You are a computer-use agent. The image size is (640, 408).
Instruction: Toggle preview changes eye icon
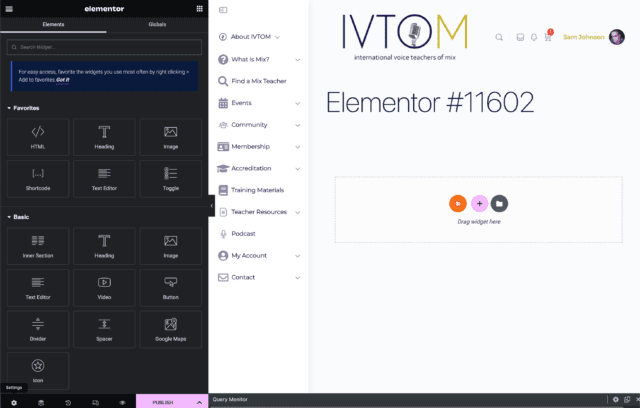122,402
